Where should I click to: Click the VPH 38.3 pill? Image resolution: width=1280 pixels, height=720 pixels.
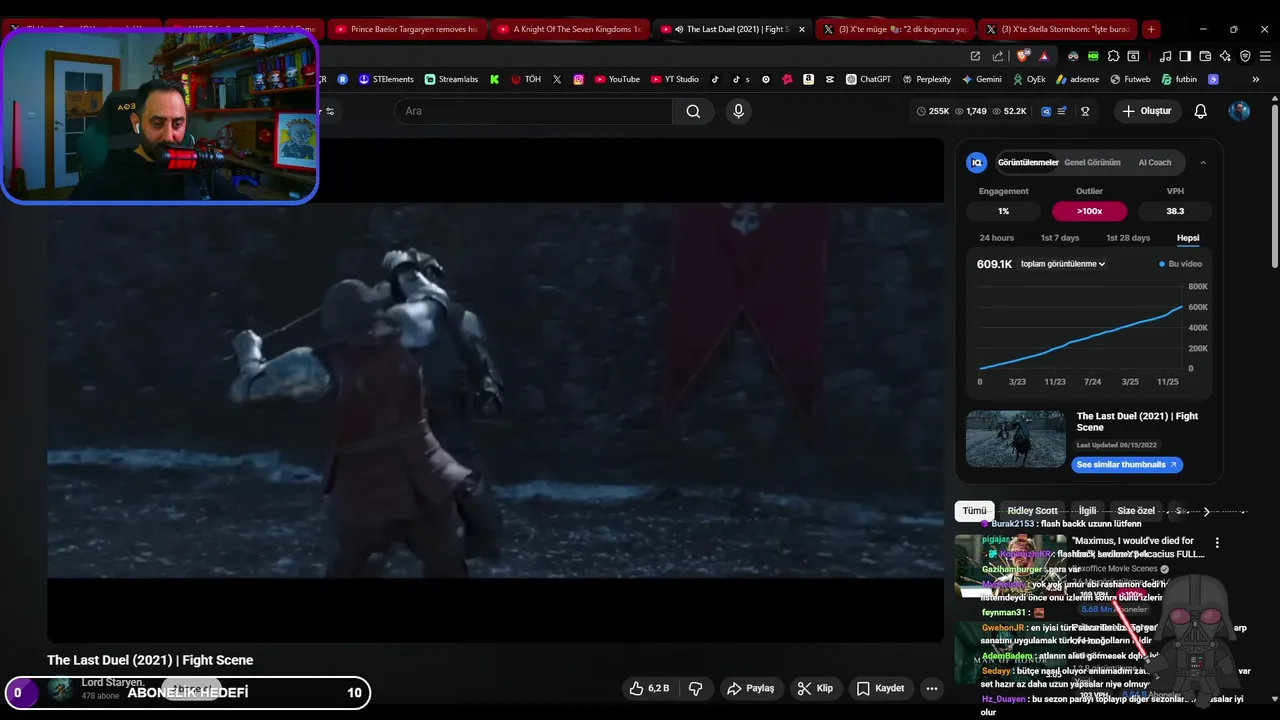tap(1175, 211)
